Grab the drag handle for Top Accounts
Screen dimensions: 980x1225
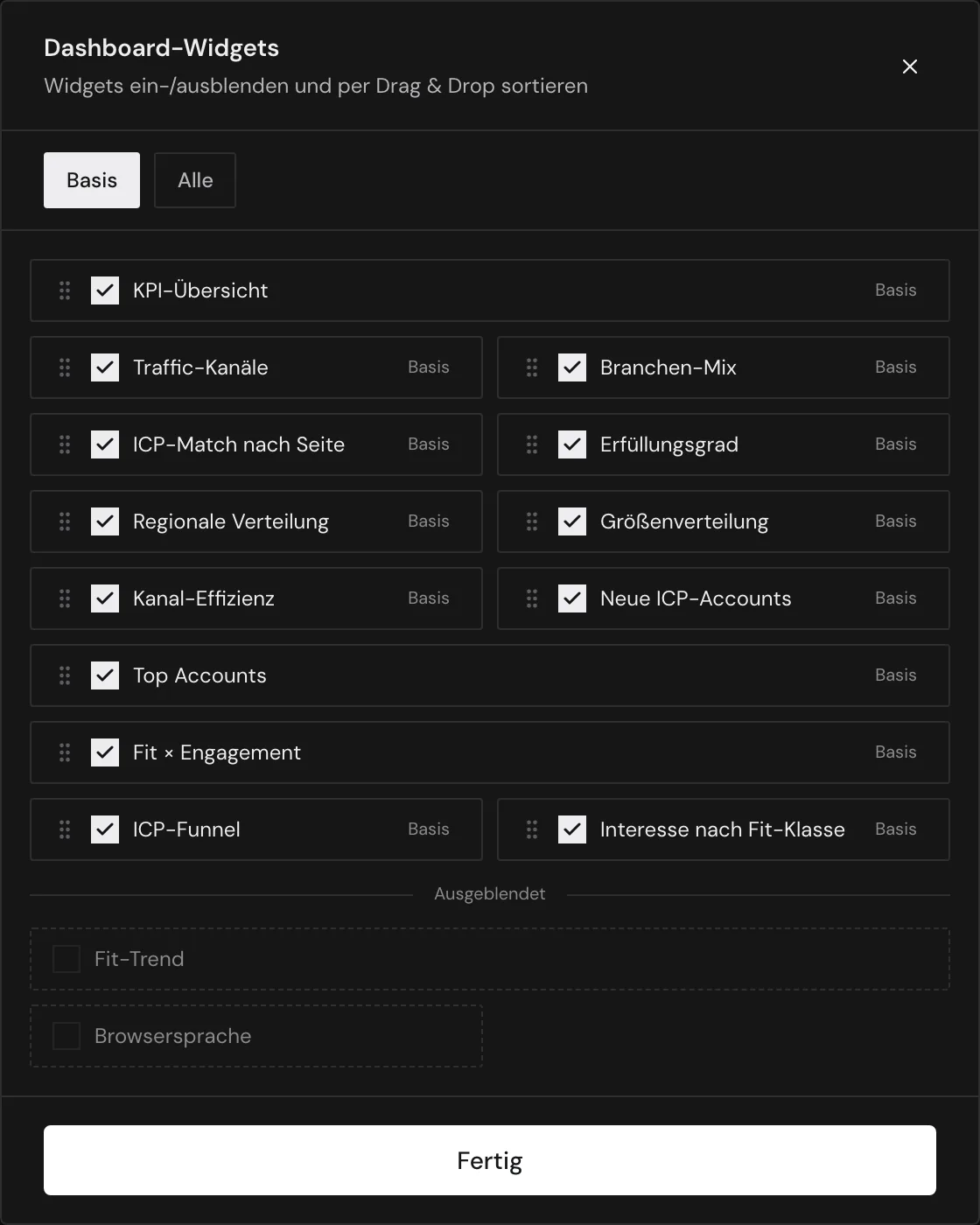65,675
